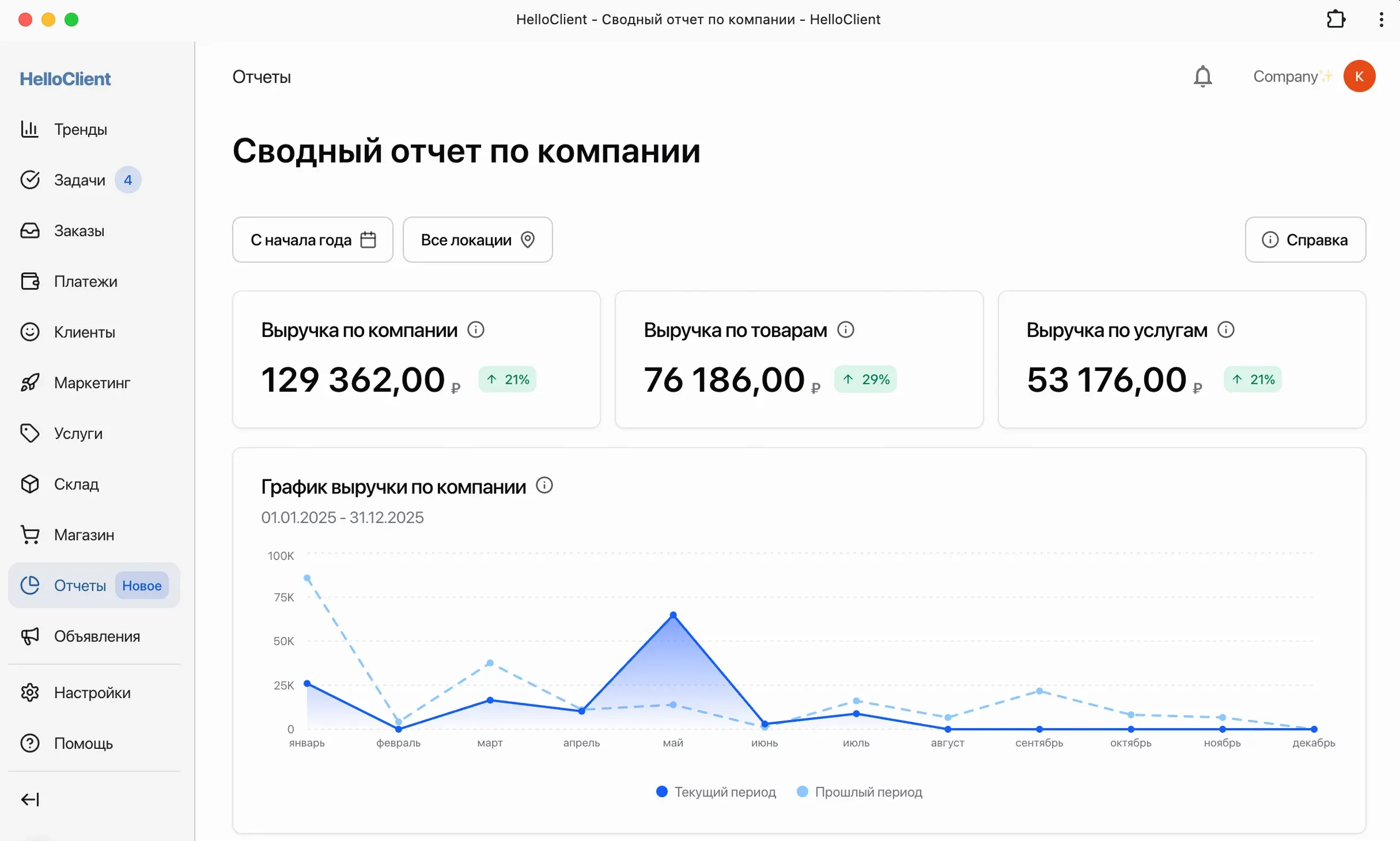Click the info icon beside Выручка по услугам
The image size is (1400, 841).
(x=1226, y=330)
